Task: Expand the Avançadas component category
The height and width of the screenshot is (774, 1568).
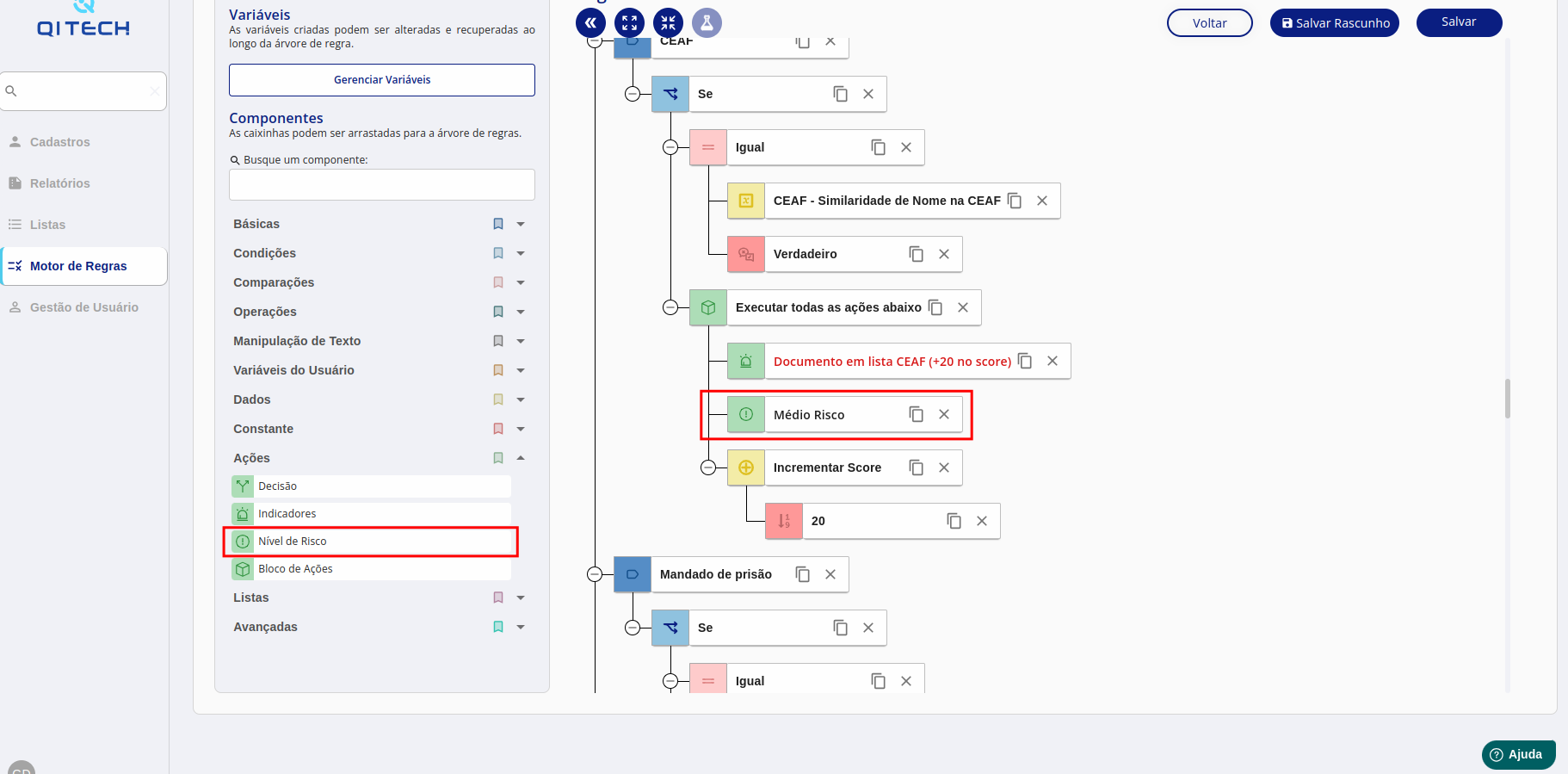Action: (x=521, y=627)
